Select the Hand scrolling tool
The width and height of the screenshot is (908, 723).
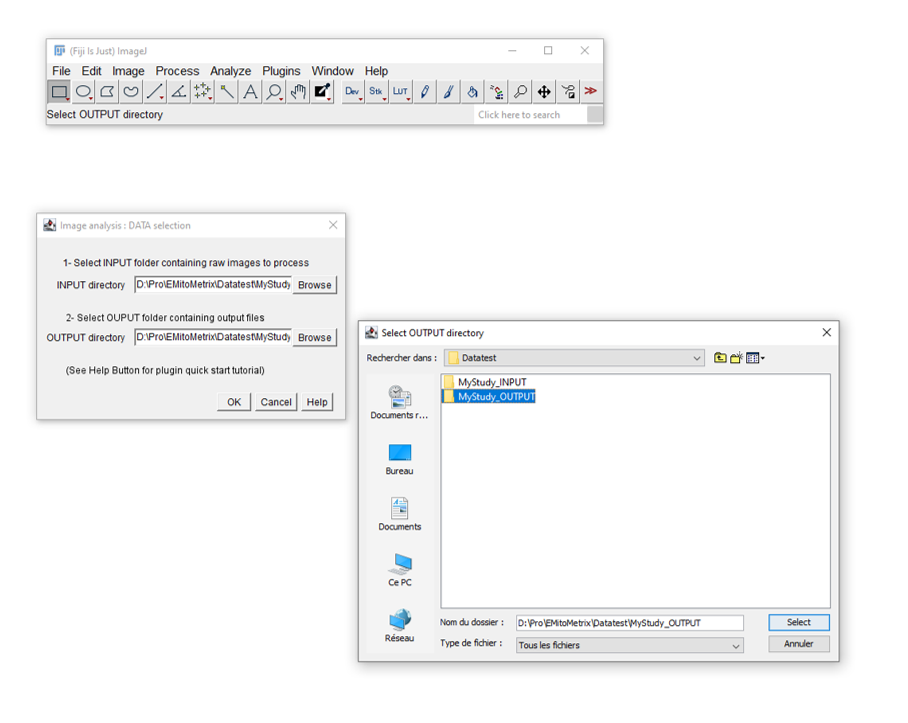298,92
